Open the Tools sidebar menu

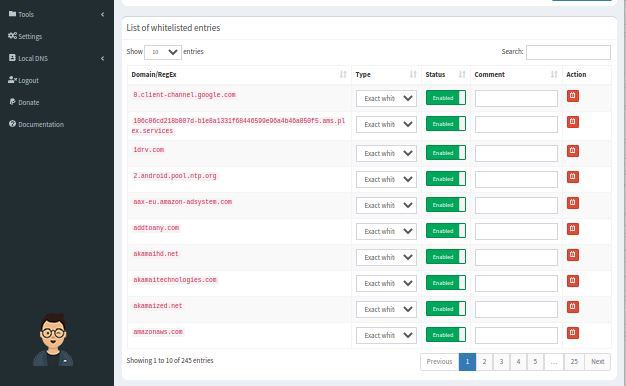[x=57, y=14]
